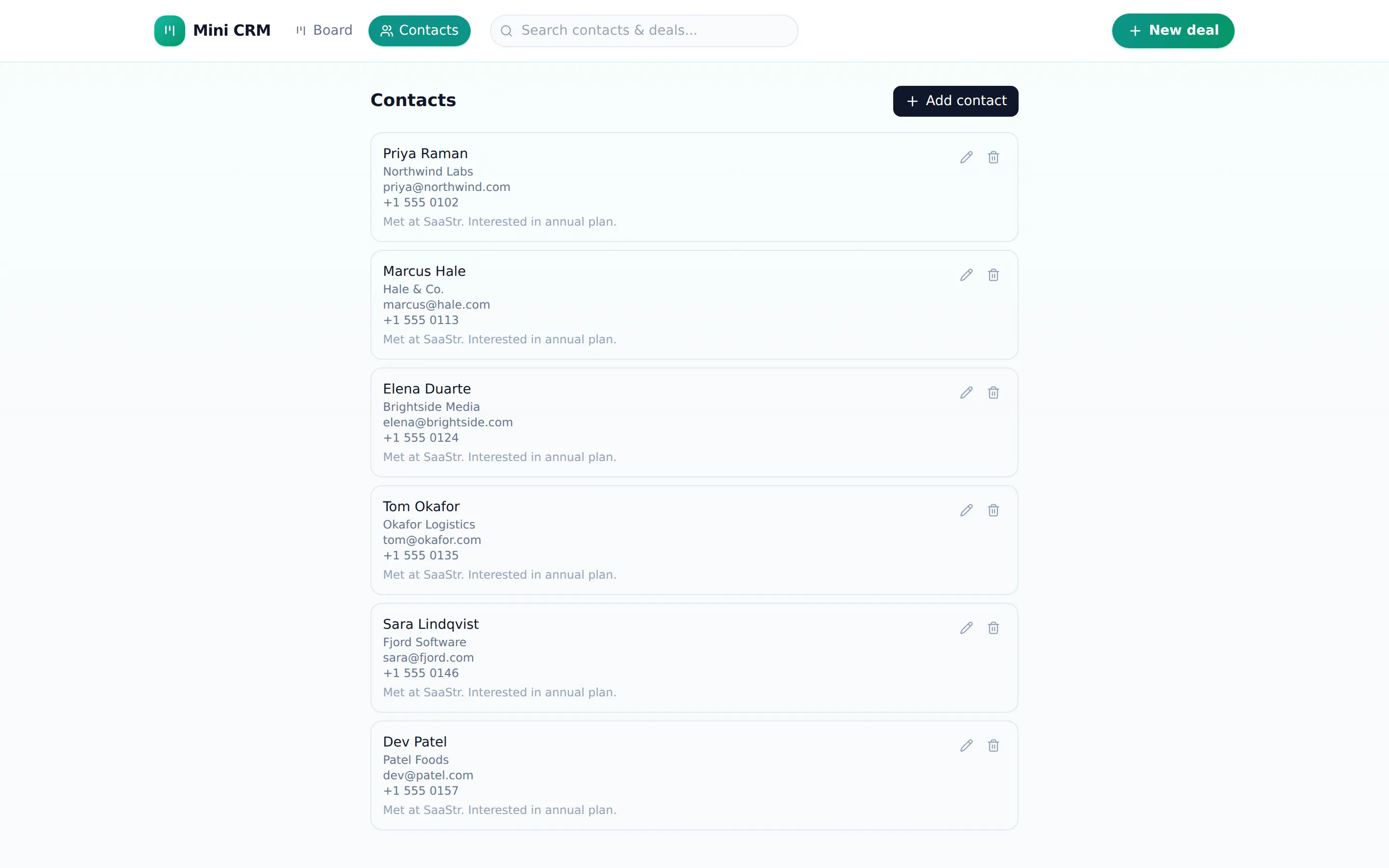Click the Sara Lindqvist name
Viewport: 1389px width, 868px height.
coord(431,624)
